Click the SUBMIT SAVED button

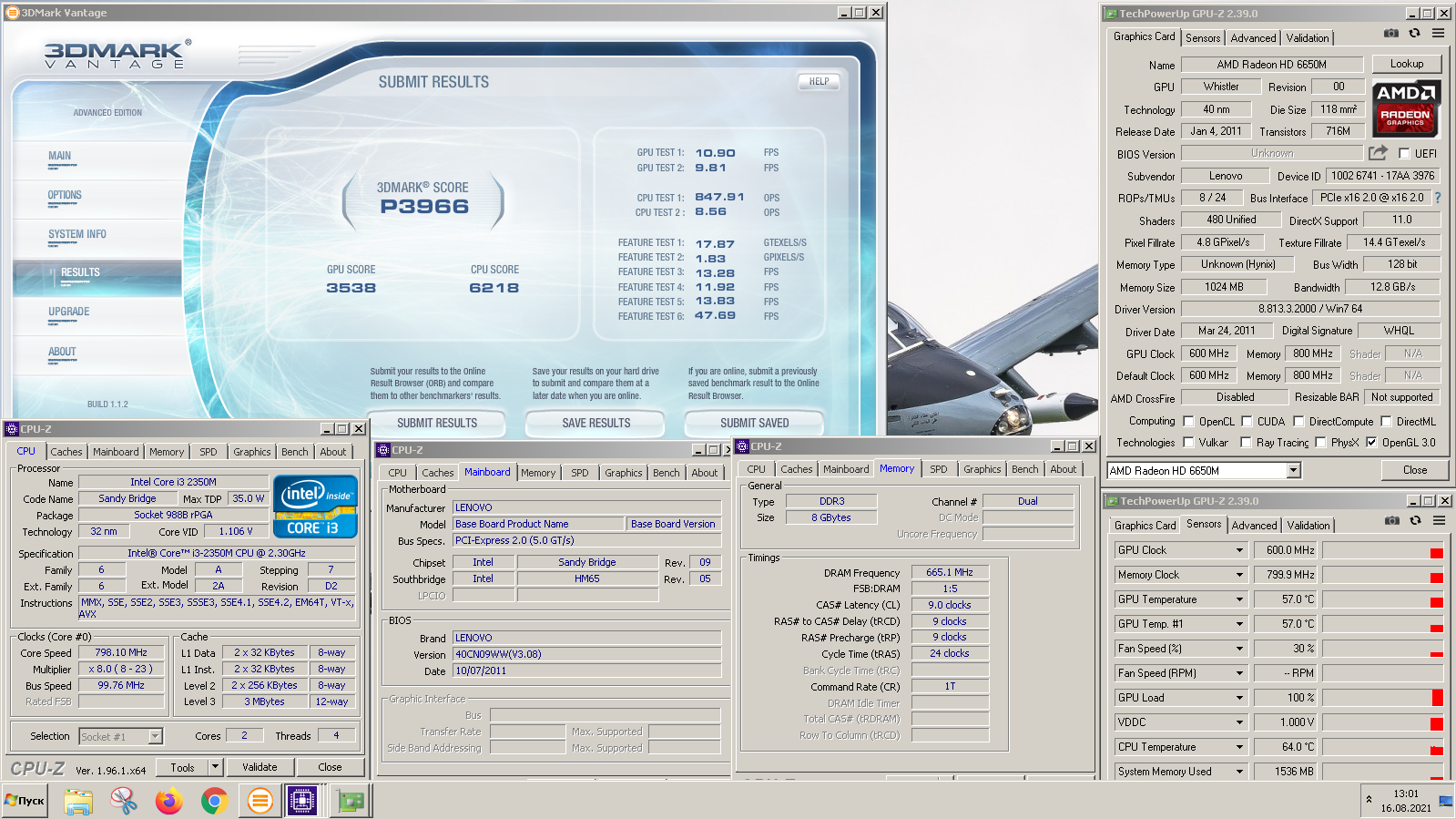pyautogui.click(x=755, y=423)
